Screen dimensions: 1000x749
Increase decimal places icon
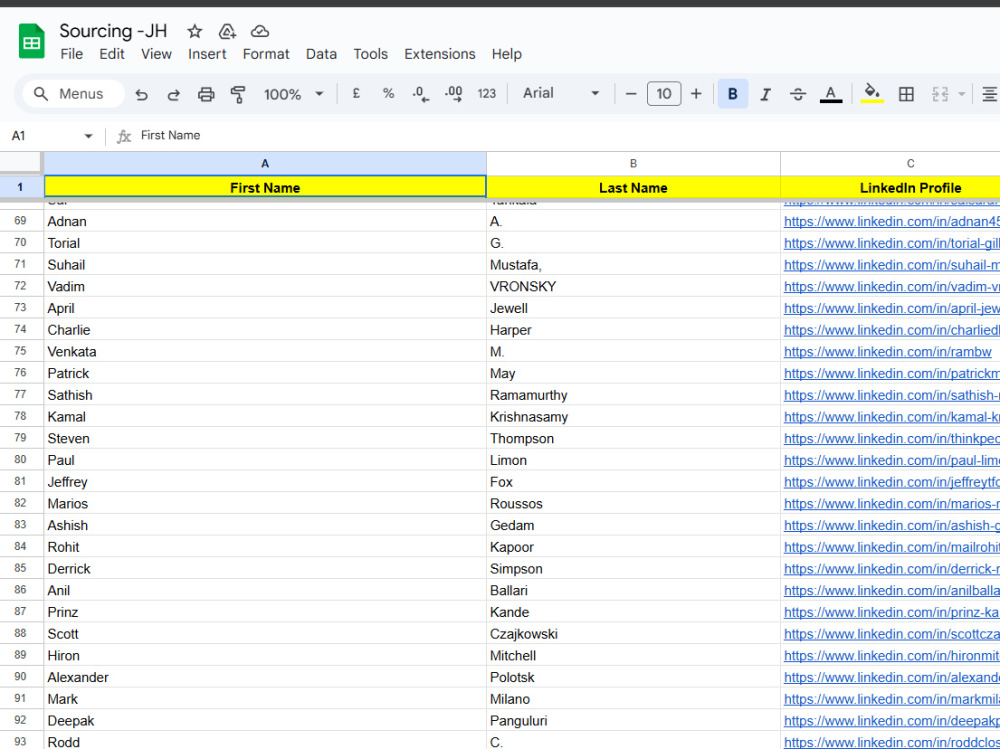tap(453, 94)
